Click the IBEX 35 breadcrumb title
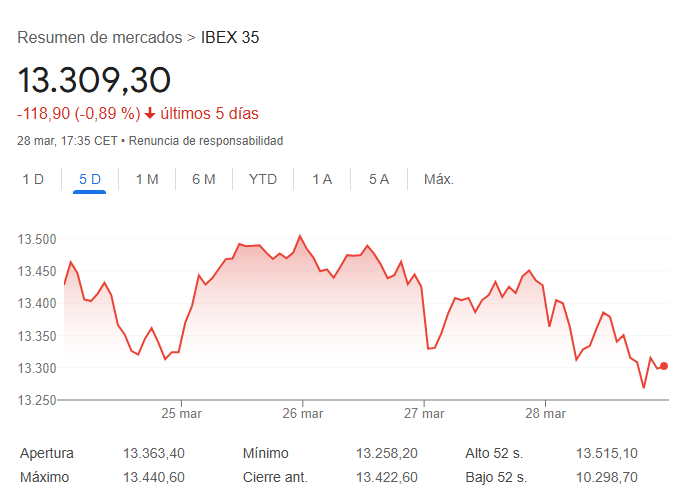Viewport: 695px width, 502px height. [x=230, y=38]
